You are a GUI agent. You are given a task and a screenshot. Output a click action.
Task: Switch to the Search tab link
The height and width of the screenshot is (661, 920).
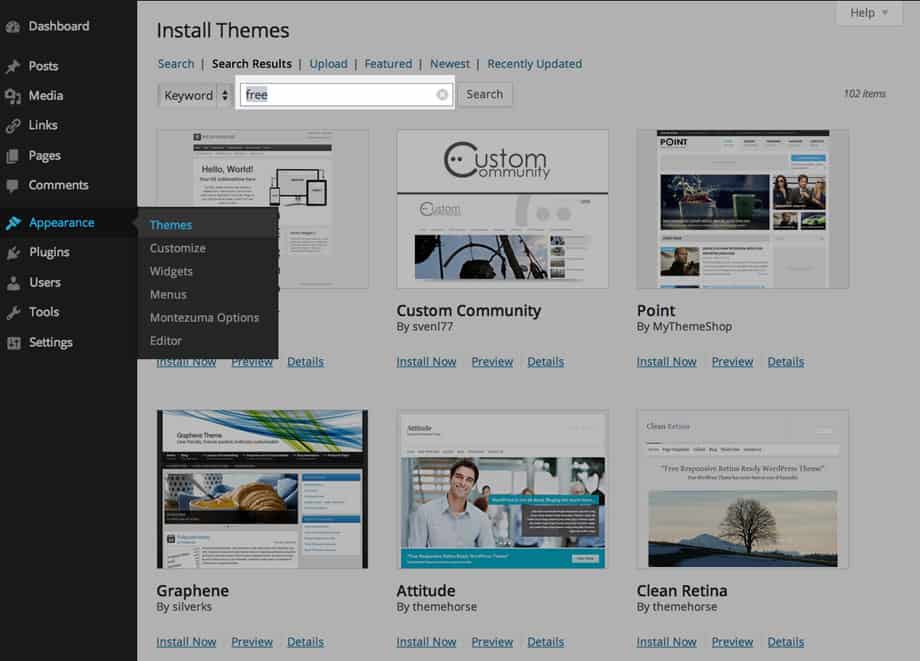click(175, 64)
